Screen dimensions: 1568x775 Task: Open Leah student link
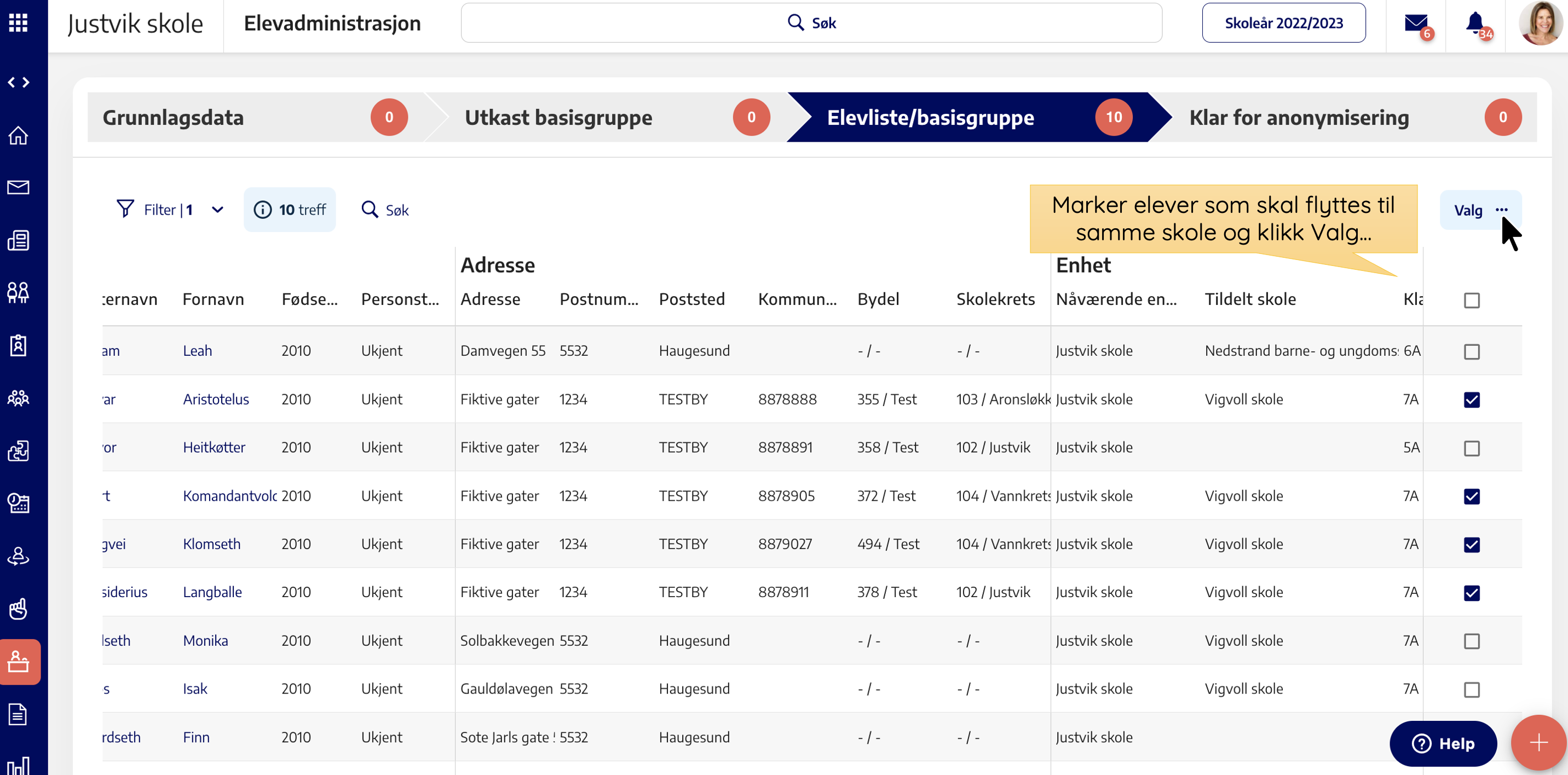point(197,350)
